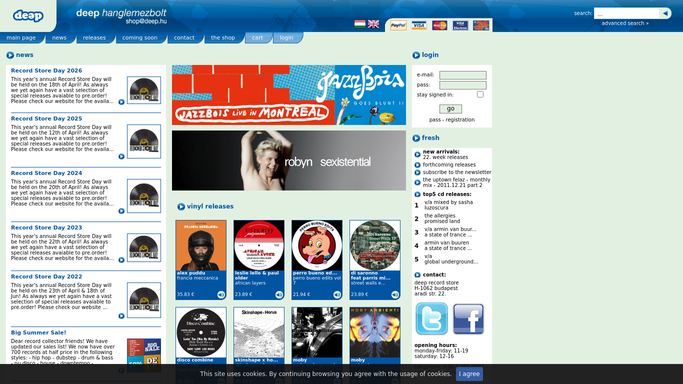Image resolution: width=683 pixels, height=384 pixels.
Task: Open top5 entry v/a mixed by sasha
Action: coord(449,205)
